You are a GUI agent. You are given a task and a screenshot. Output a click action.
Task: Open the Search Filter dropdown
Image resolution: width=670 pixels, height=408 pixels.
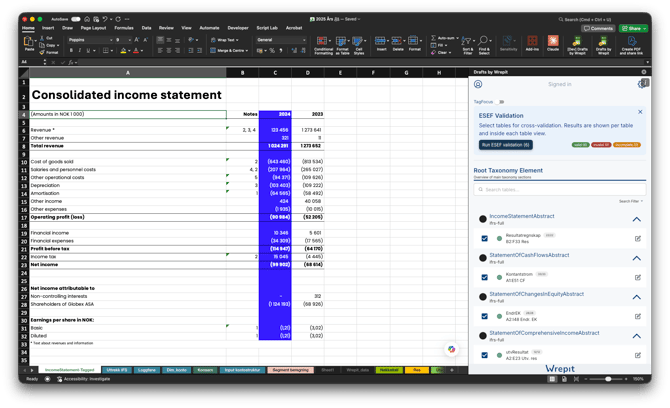[x=631, y=201]
